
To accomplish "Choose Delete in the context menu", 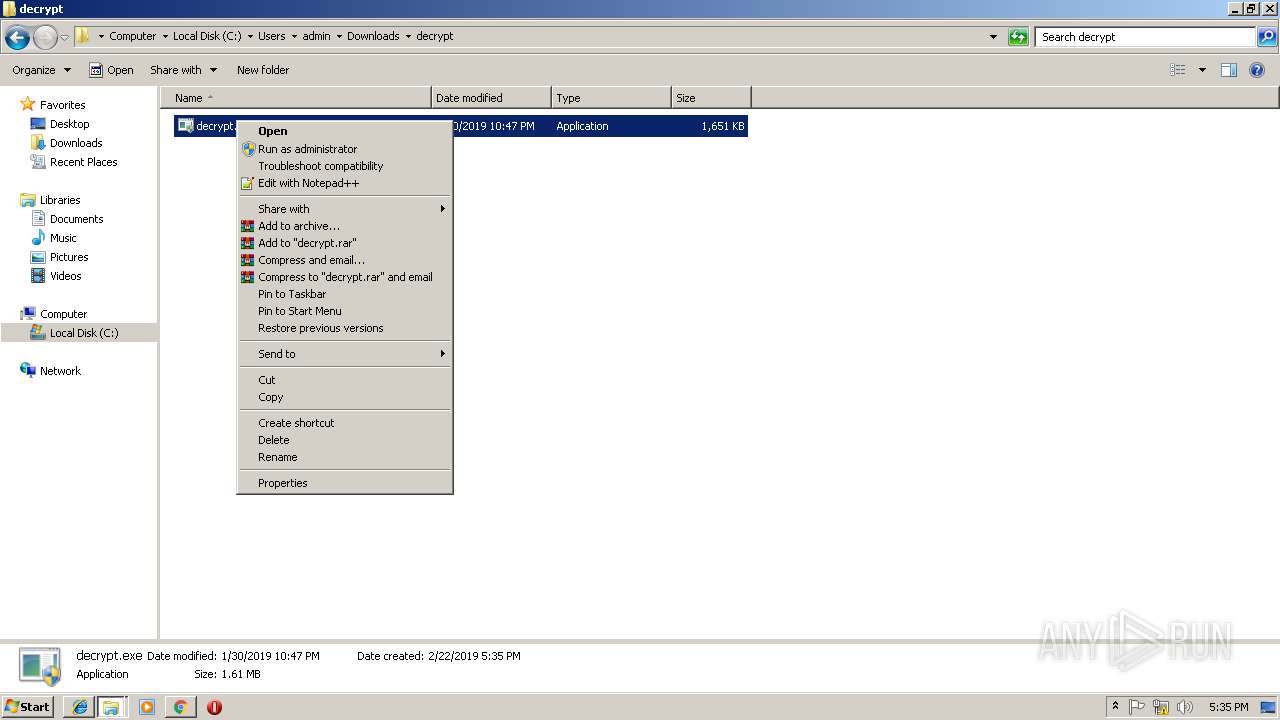I will 344,440.
